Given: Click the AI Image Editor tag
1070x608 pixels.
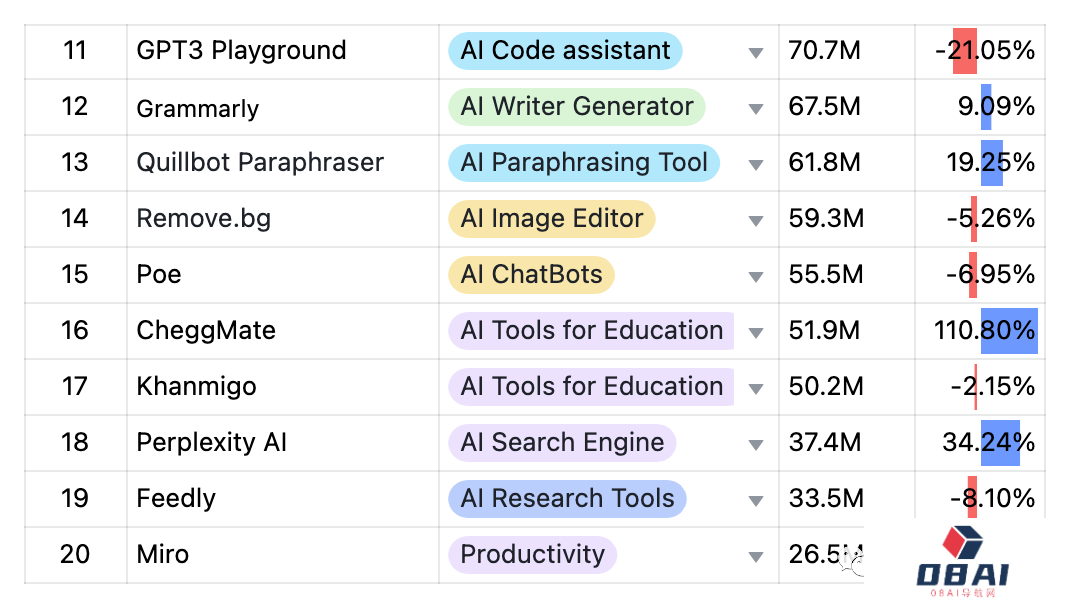Looking at the screenshot, I should click(x=551, y=219).
